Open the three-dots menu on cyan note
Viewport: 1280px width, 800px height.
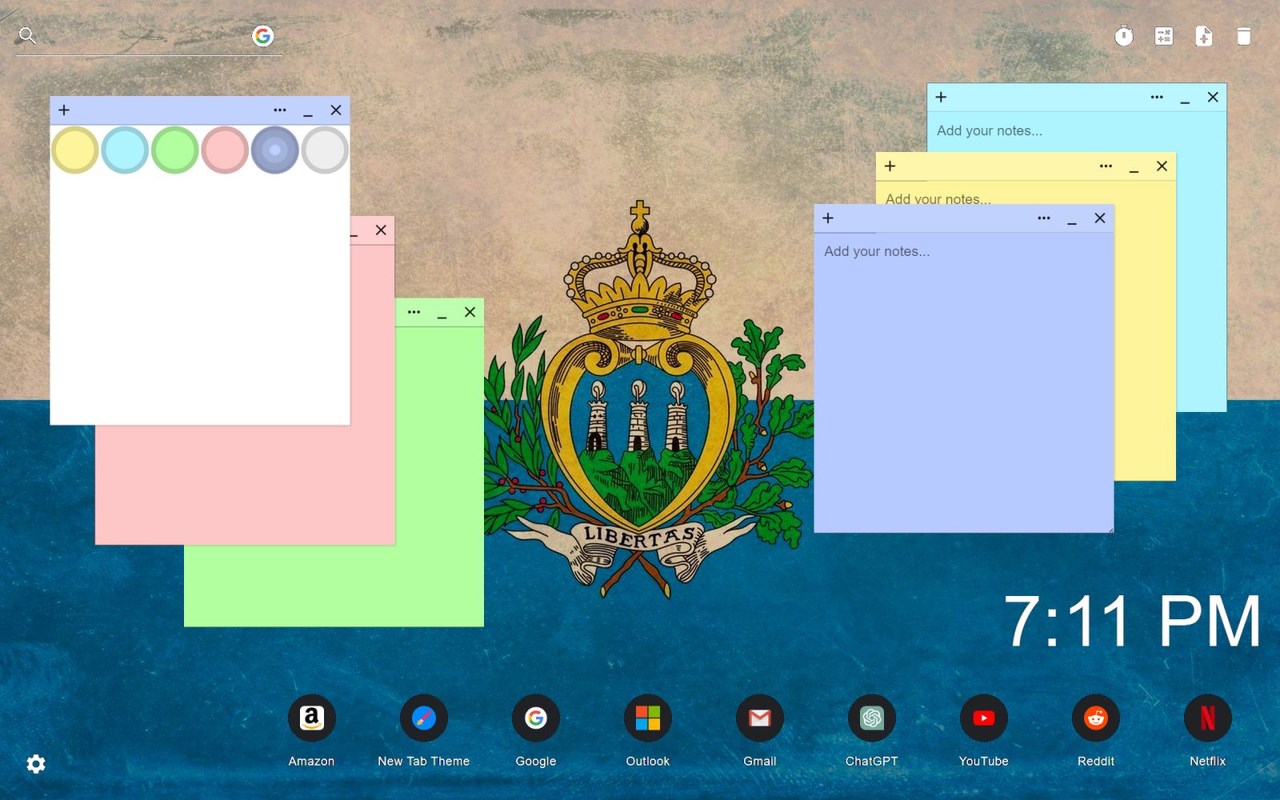[x=1157, y=97]
